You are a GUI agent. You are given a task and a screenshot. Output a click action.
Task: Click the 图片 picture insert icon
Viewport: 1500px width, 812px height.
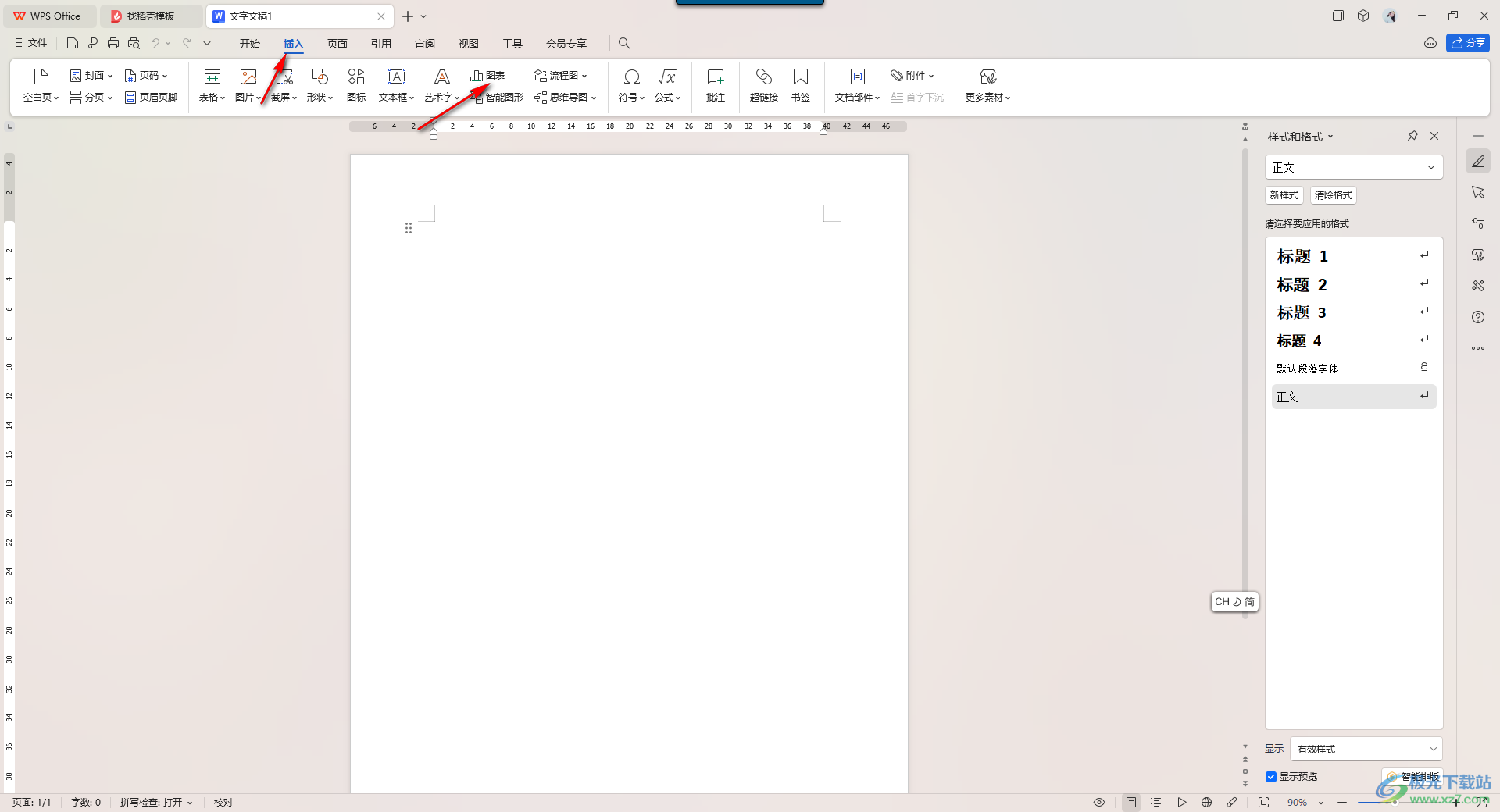click(x=248, y=77)
